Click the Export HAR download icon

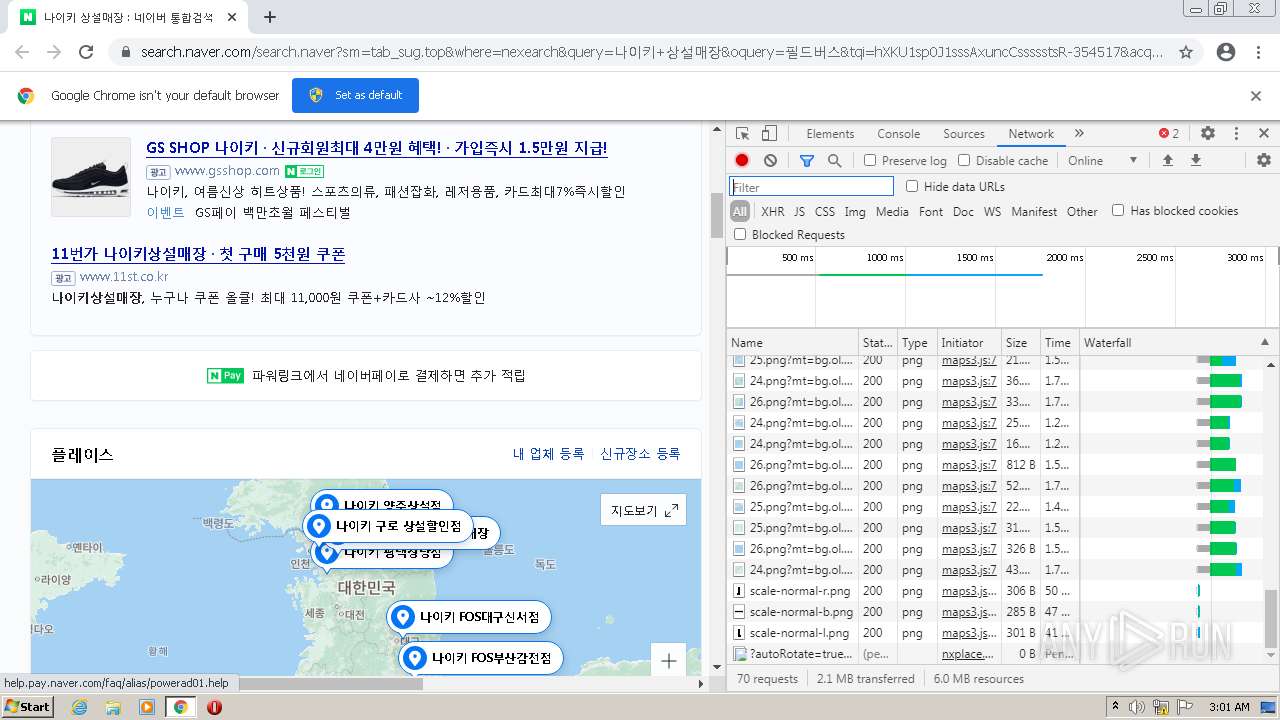pos(1195,160)
